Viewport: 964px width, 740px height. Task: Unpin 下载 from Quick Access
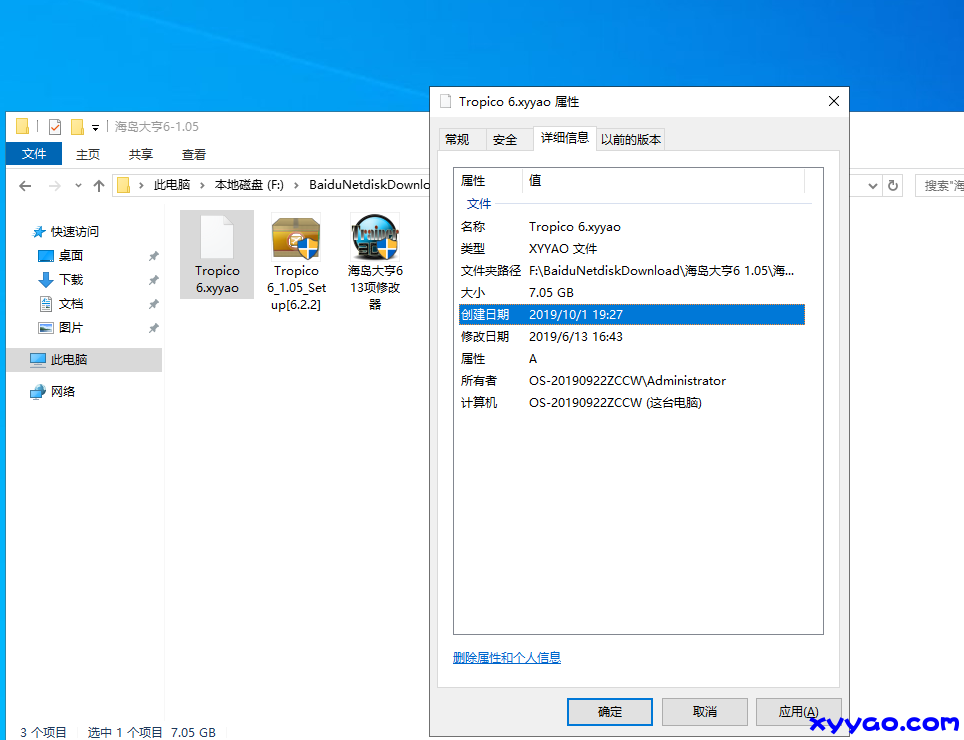(x=153, y=279)
